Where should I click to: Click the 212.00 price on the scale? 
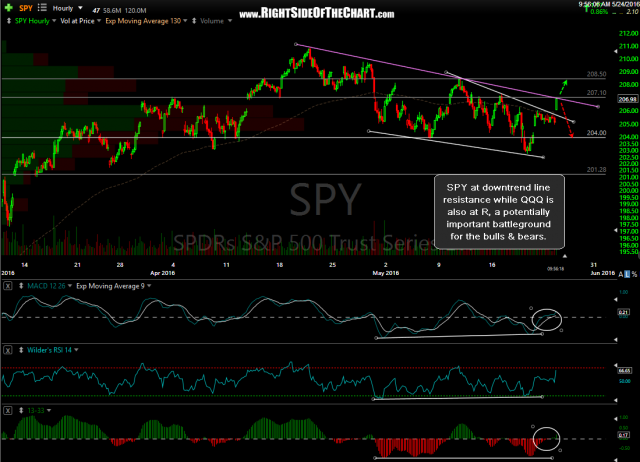[x=629, y=33]
